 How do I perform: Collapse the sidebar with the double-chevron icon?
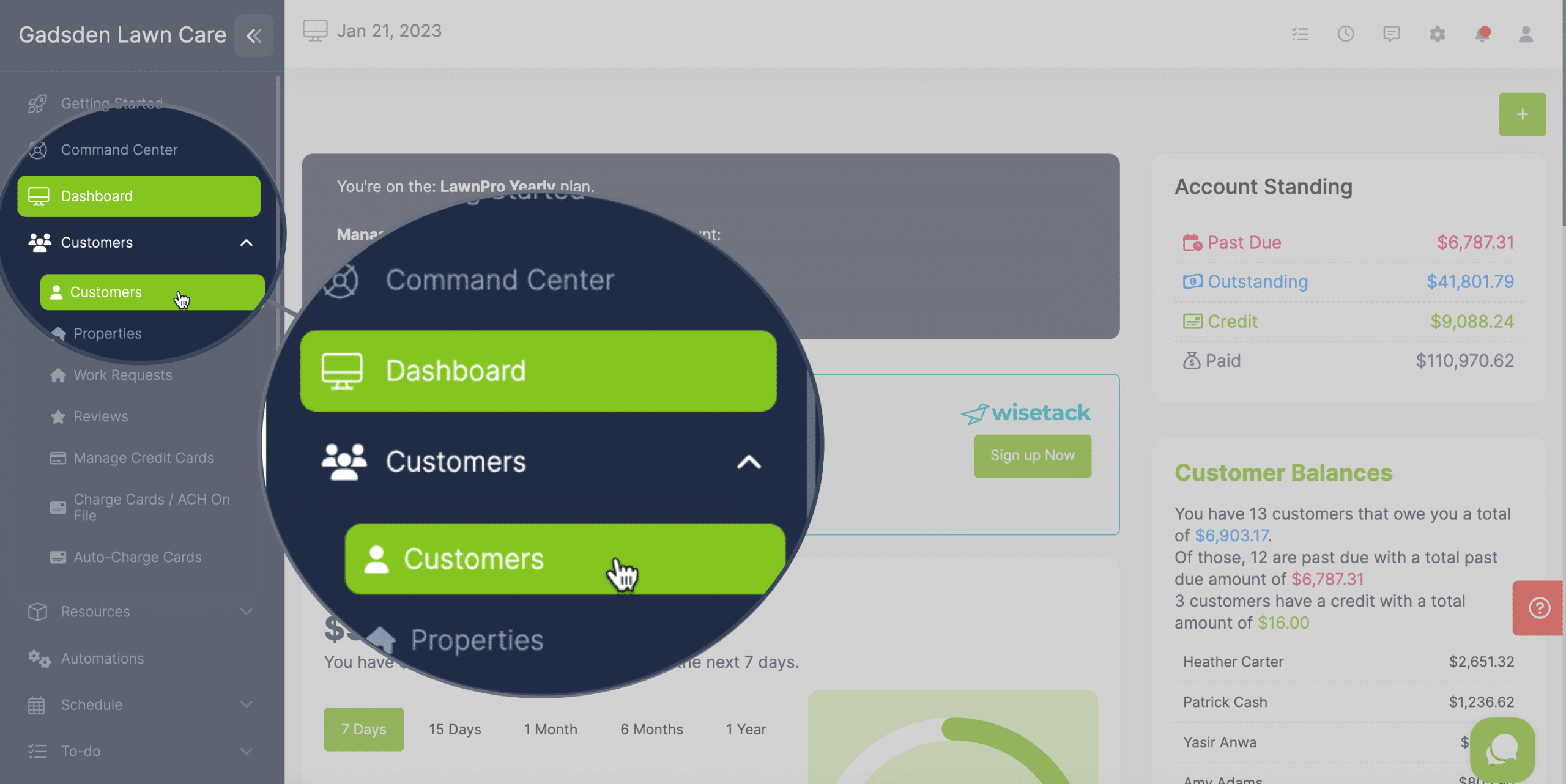click(x=254, y=35)
